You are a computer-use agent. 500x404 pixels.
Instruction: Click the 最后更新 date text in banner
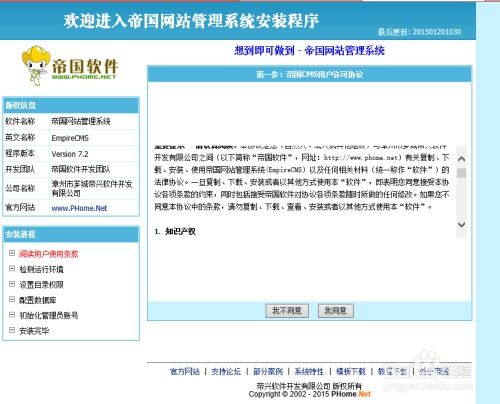419,32
